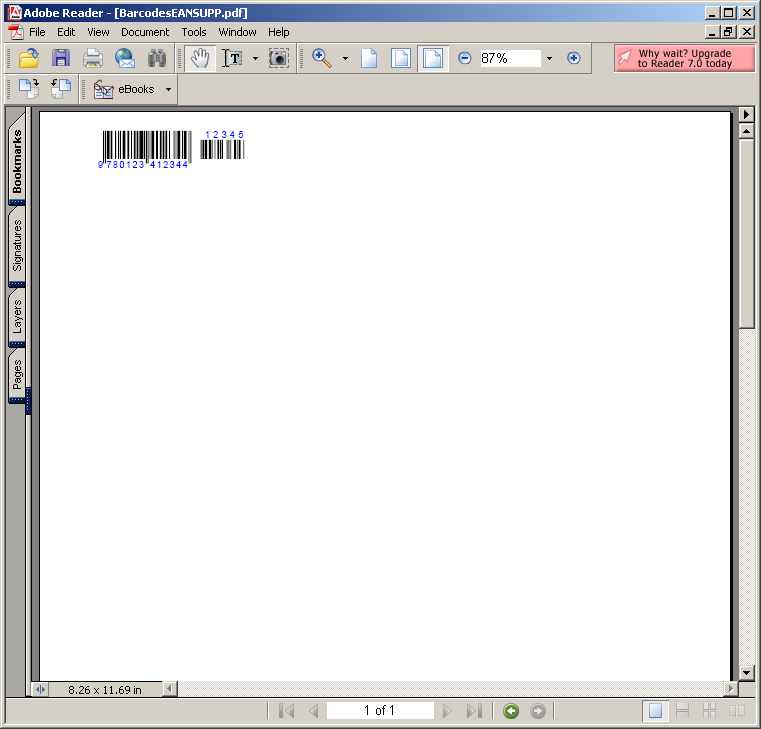This screenshot has height=729, width=761.
Task: Toggle Fit Width page view
Action: tap(432, 58)
